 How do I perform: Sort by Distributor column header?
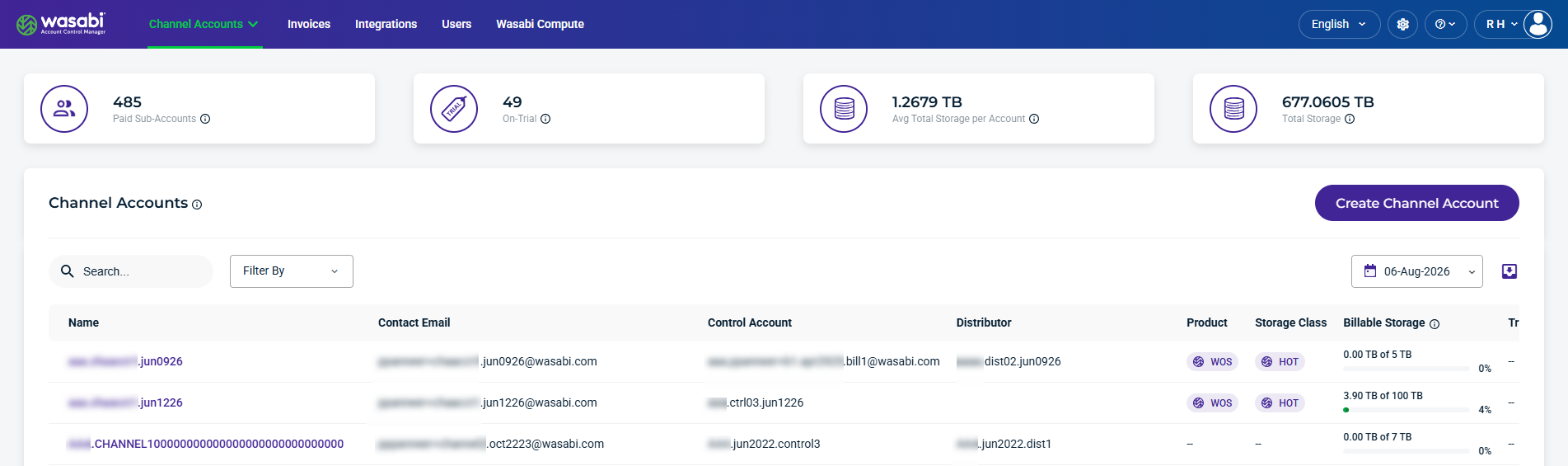coord(984,322)
